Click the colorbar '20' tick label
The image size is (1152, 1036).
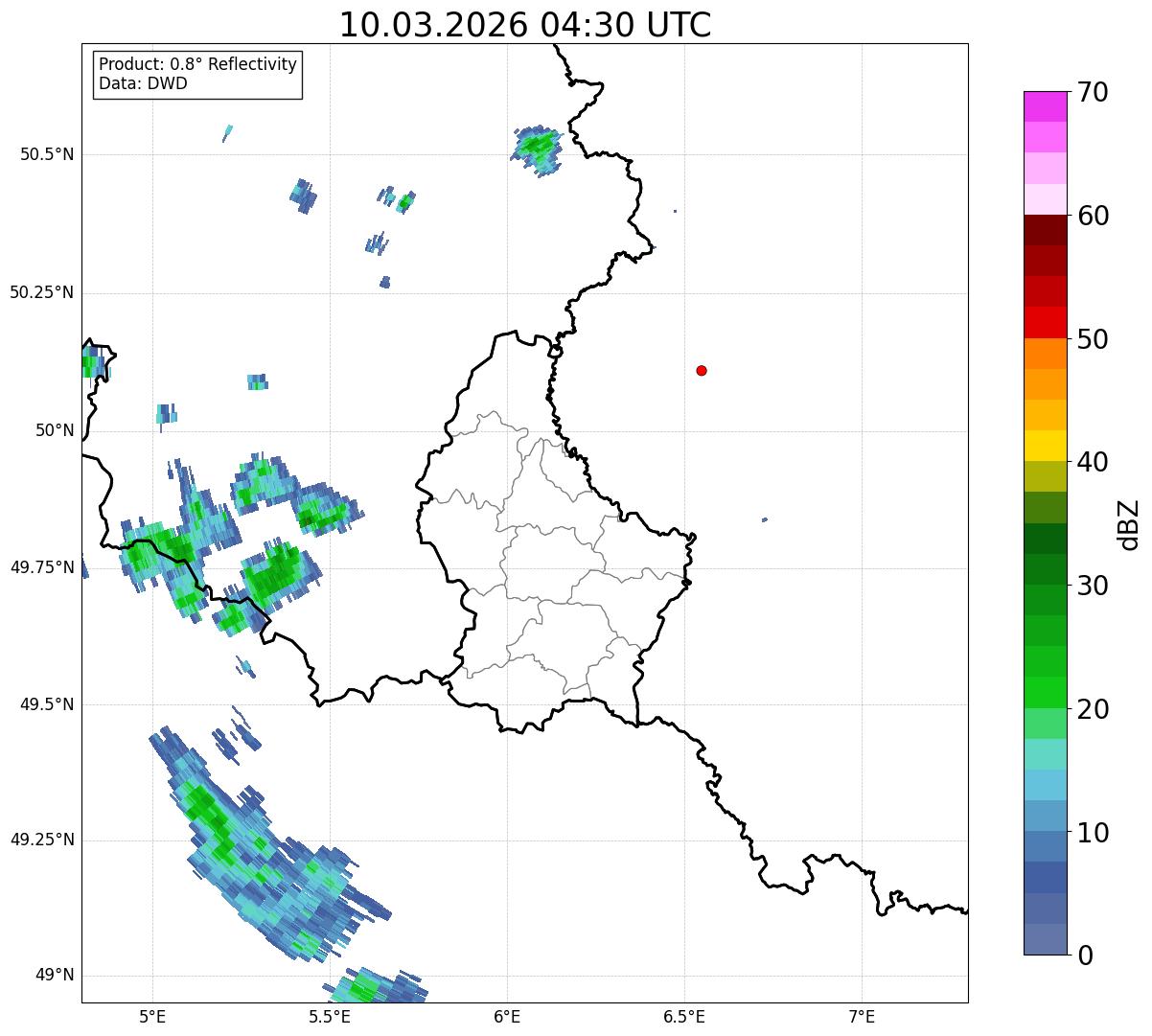1093,709
